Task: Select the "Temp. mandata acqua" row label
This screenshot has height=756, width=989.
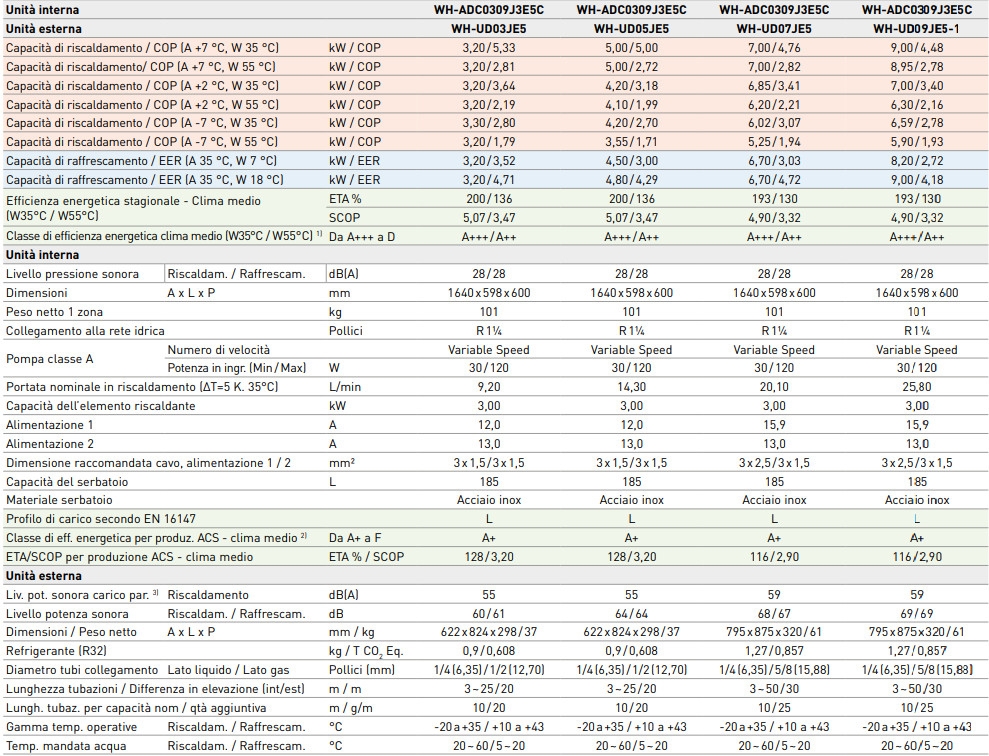Action: (x=66, y=746)
